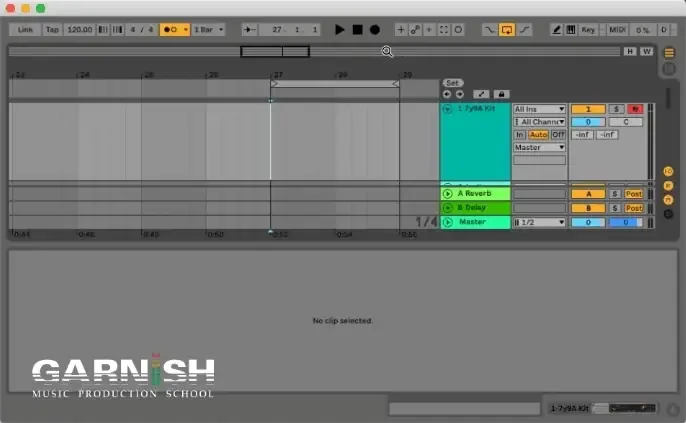Viewport: 686px width, 423px height.
Task: Set monitor to Off
Action: 558,135
